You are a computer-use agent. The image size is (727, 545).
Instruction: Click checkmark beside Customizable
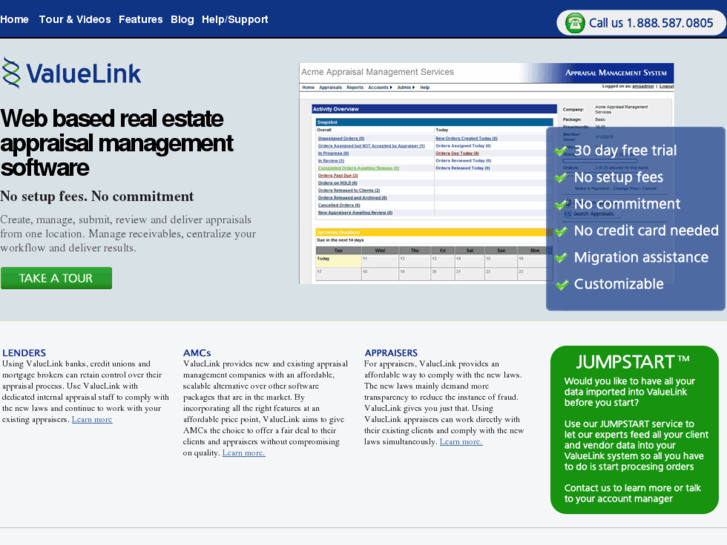[x=561, y=284]
